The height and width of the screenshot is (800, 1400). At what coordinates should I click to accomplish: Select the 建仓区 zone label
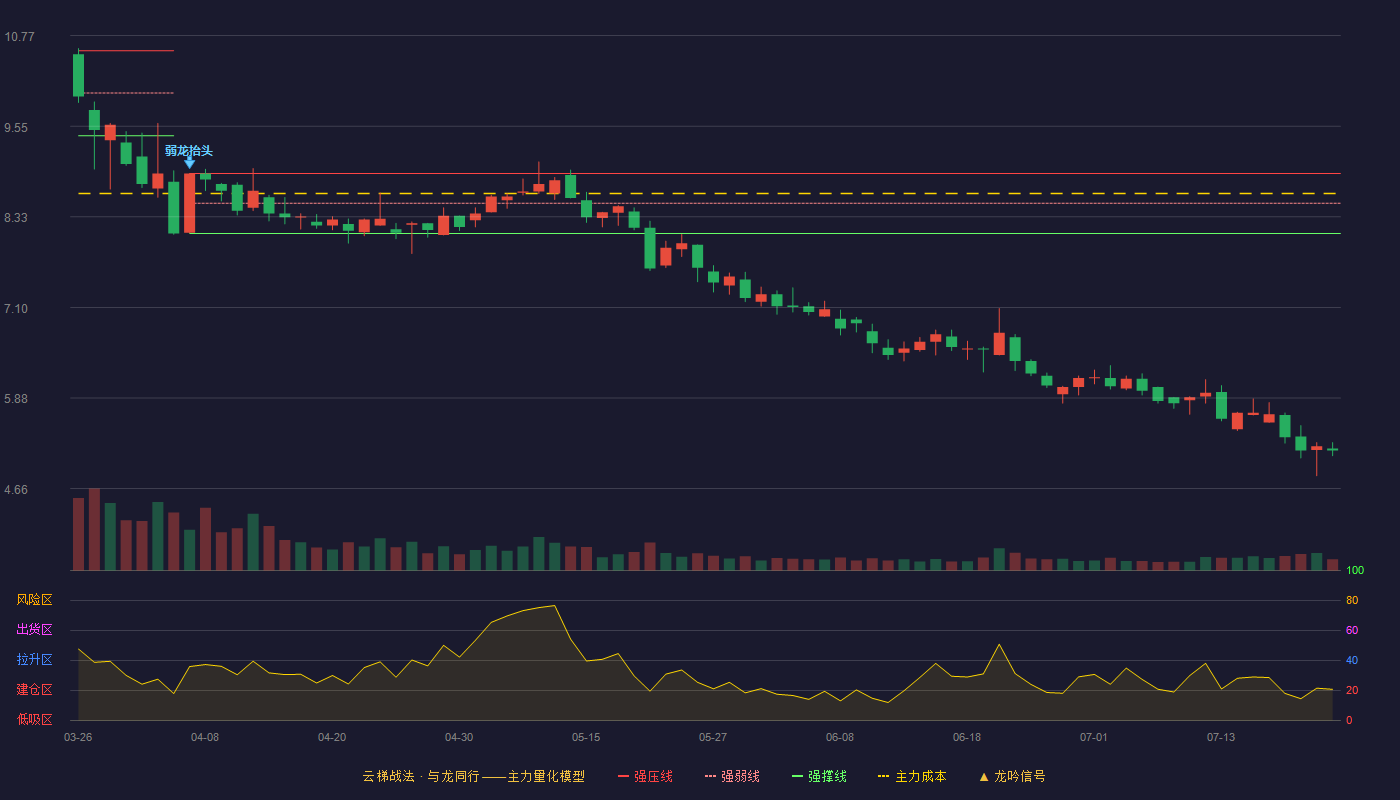point(34,690)
